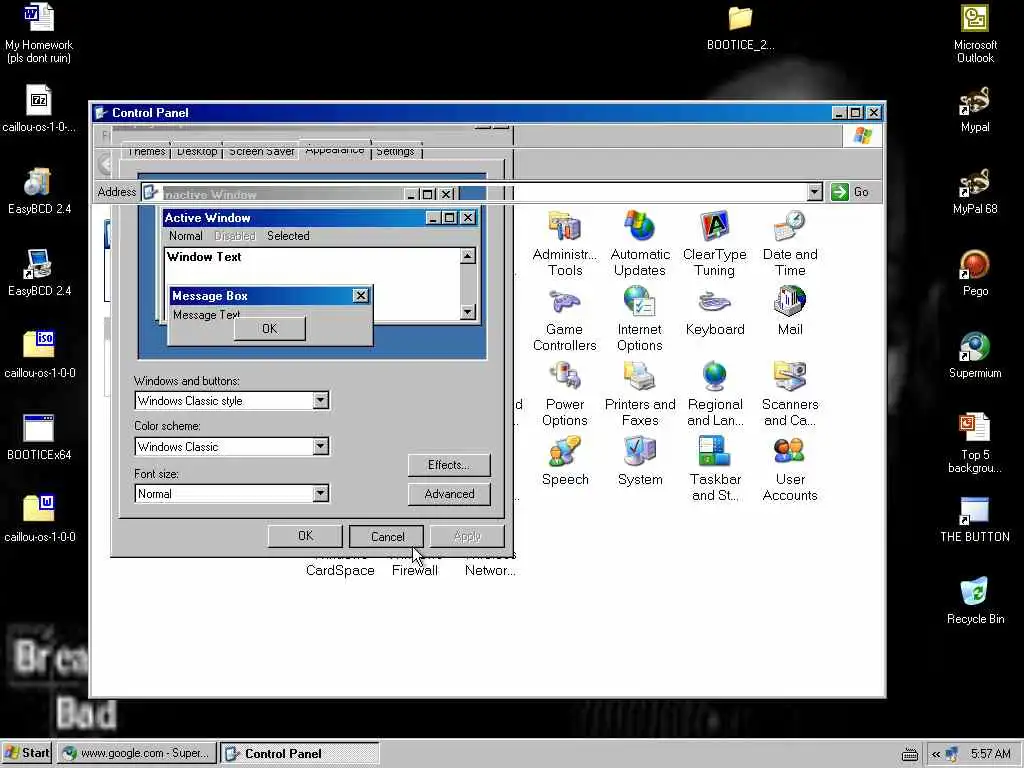Select My Homework desktop document

click(39, 33)
